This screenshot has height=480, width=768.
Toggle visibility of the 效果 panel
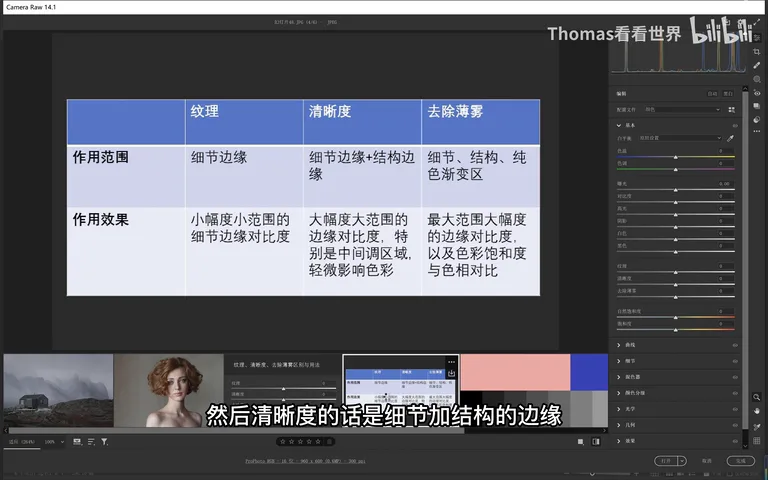pyautogui.click(x=735, y=441)
